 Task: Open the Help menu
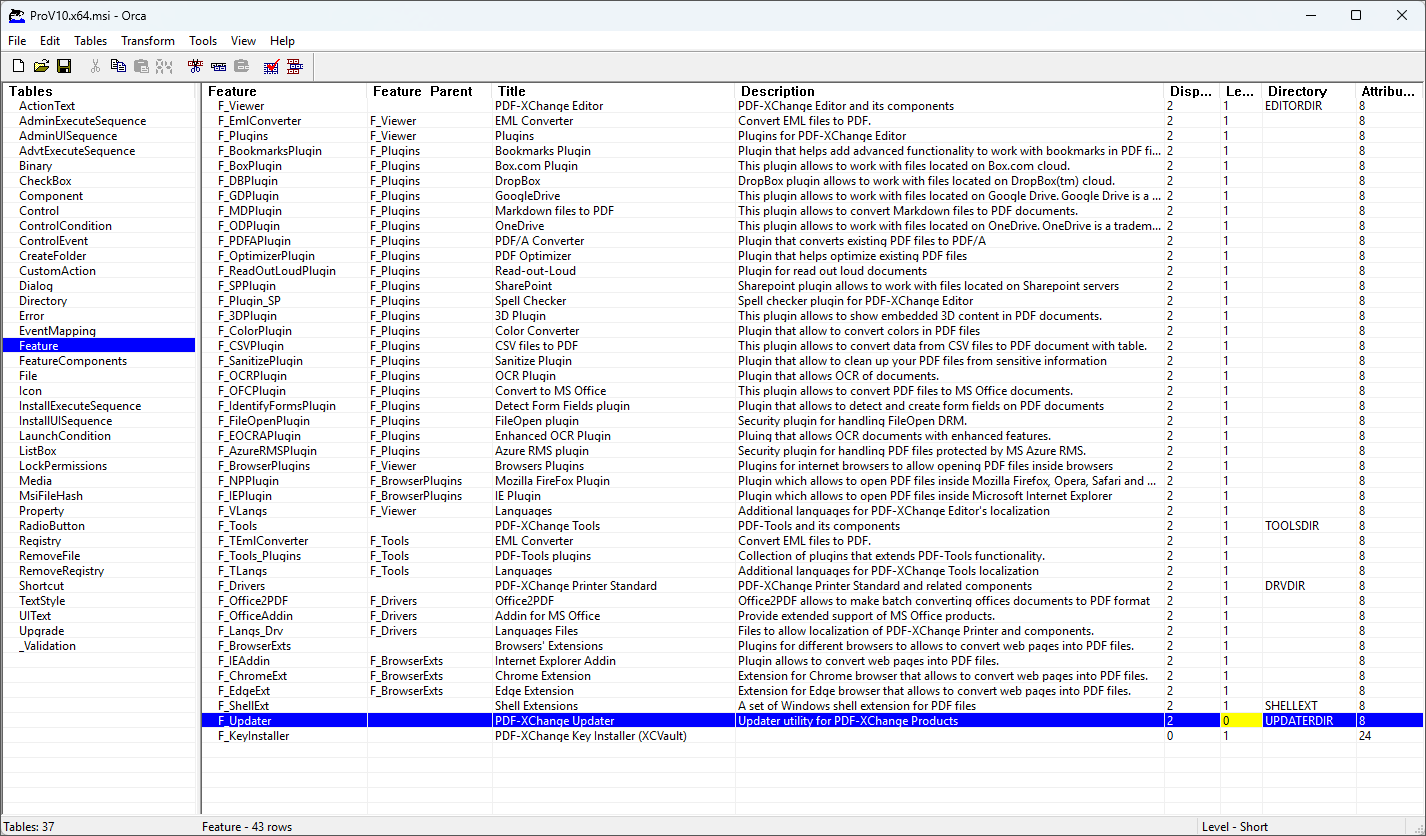pos(283,41)
